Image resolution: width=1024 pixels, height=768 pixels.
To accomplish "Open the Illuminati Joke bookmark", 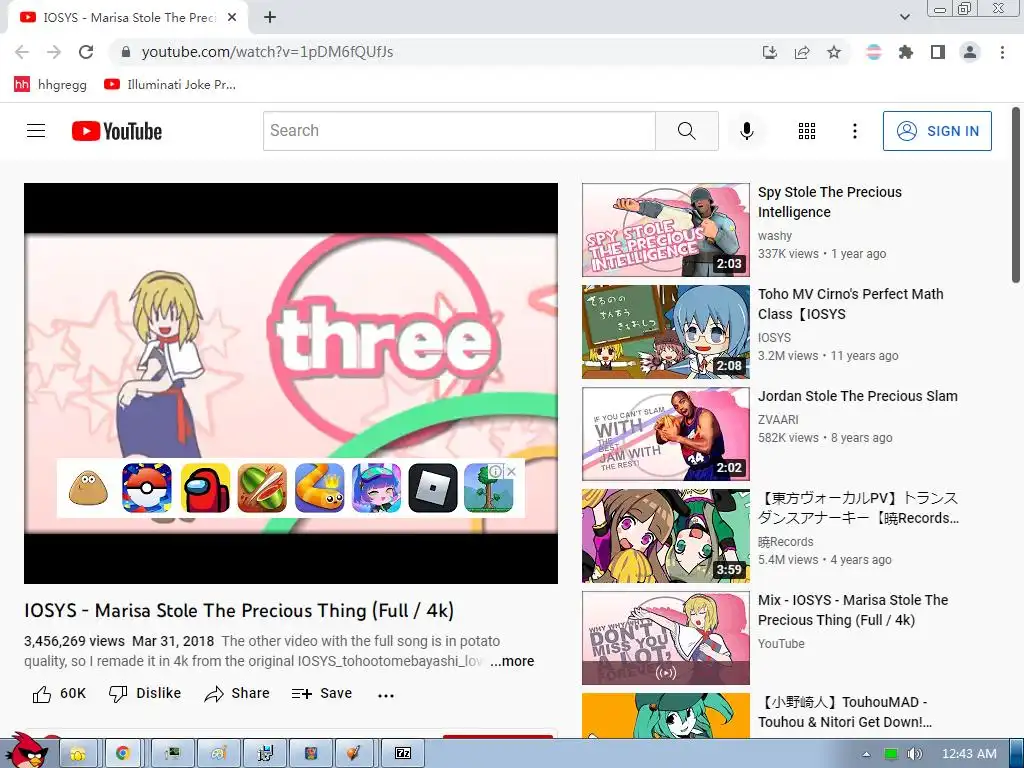I will [170, 84].
